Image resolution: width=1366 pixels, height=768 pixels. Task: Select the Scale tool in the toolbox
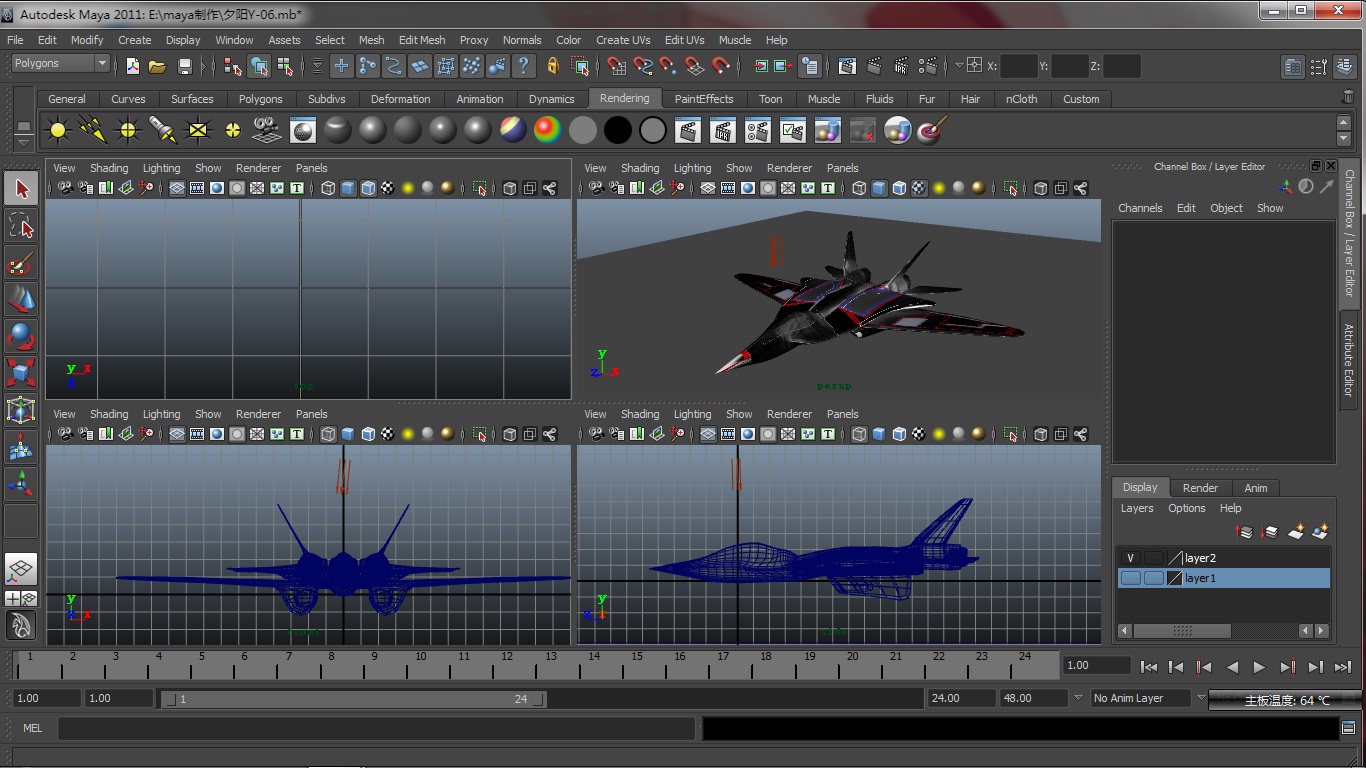click(21, 373)
